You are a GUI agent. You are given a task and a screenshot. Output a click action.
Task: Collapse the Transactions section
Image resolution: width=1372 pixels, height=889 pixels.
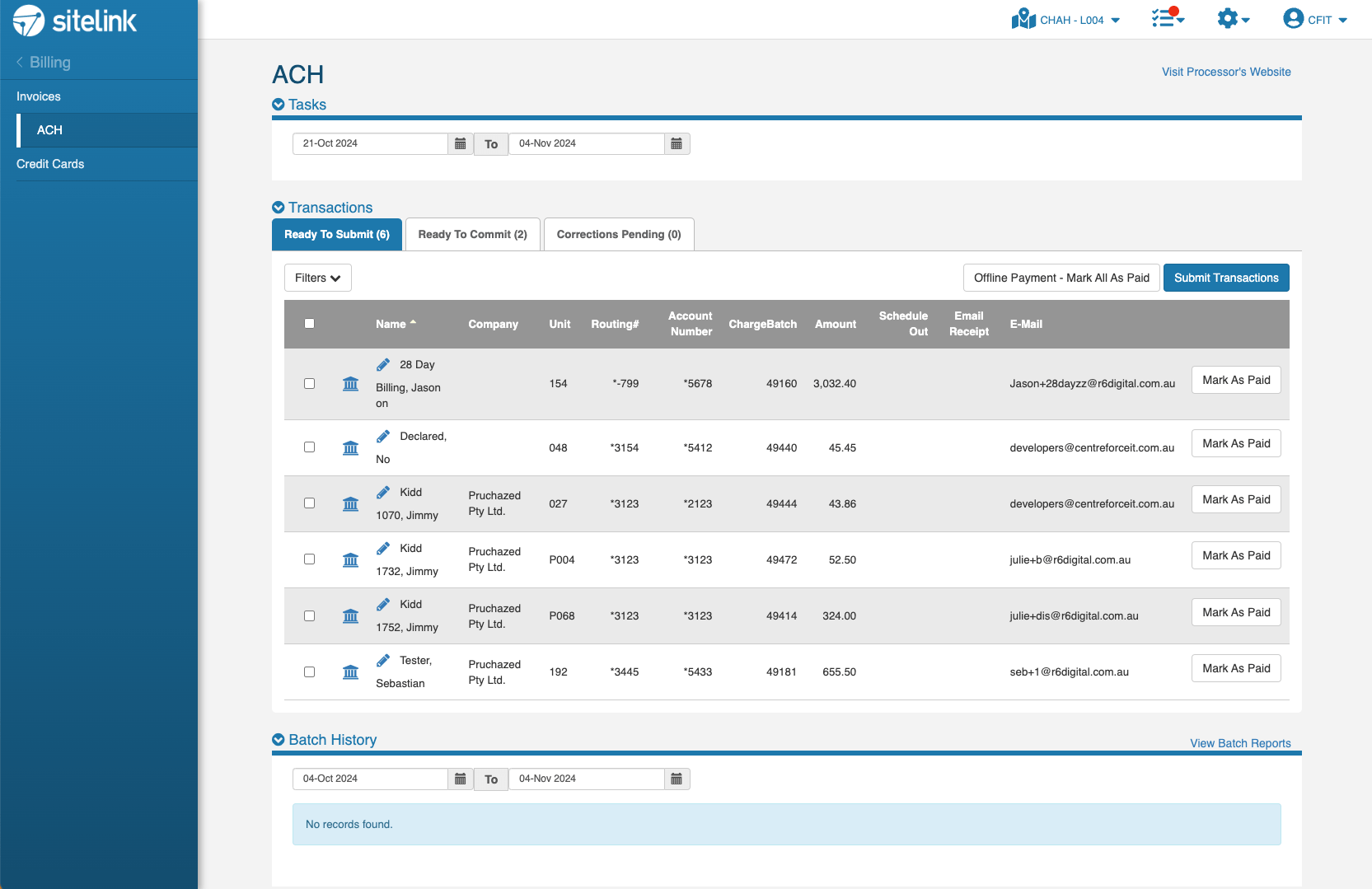pyautogui.click(x=279, y=208)
